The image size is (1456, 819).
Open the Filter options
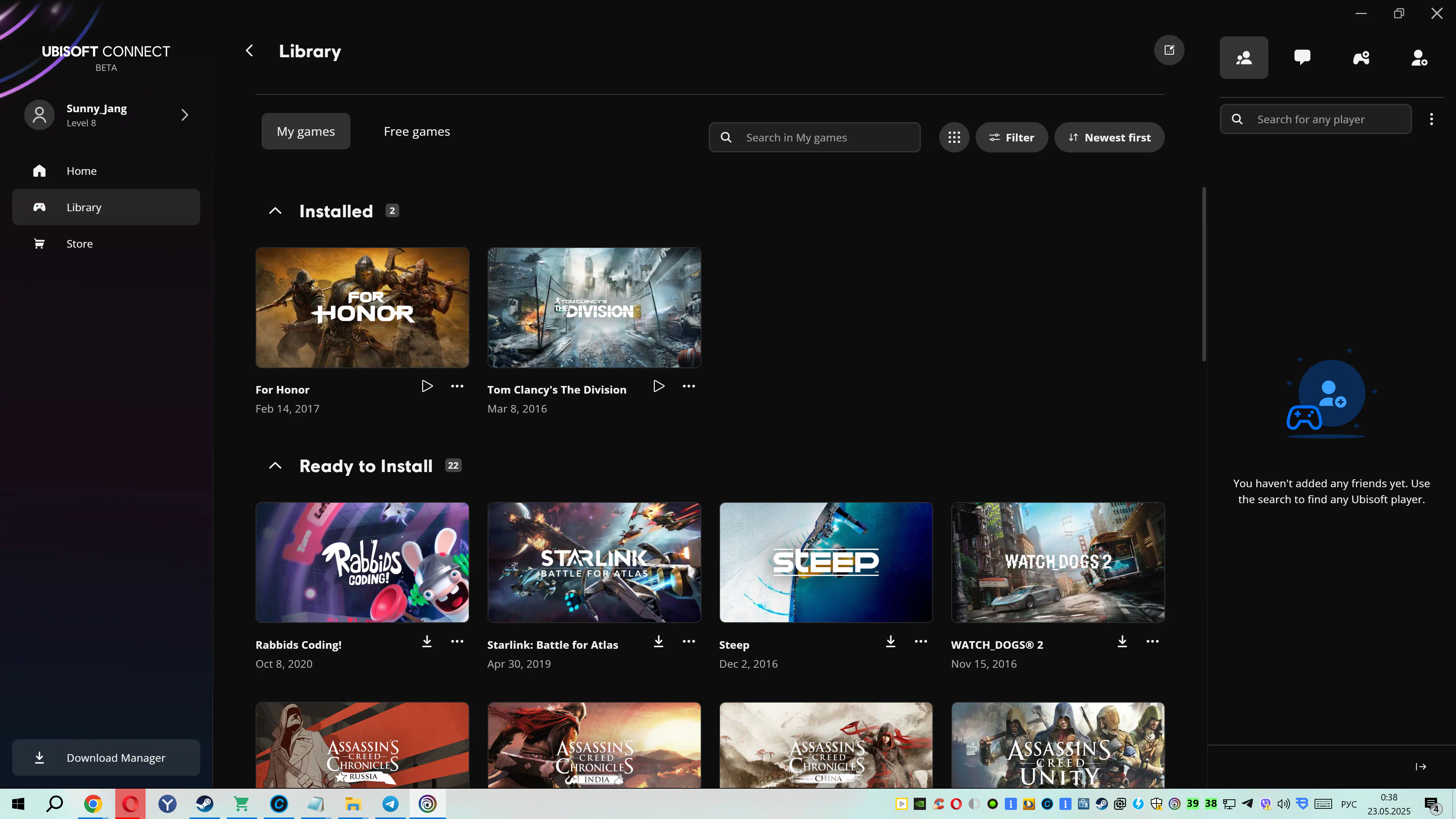click(x=1012, y=137)
